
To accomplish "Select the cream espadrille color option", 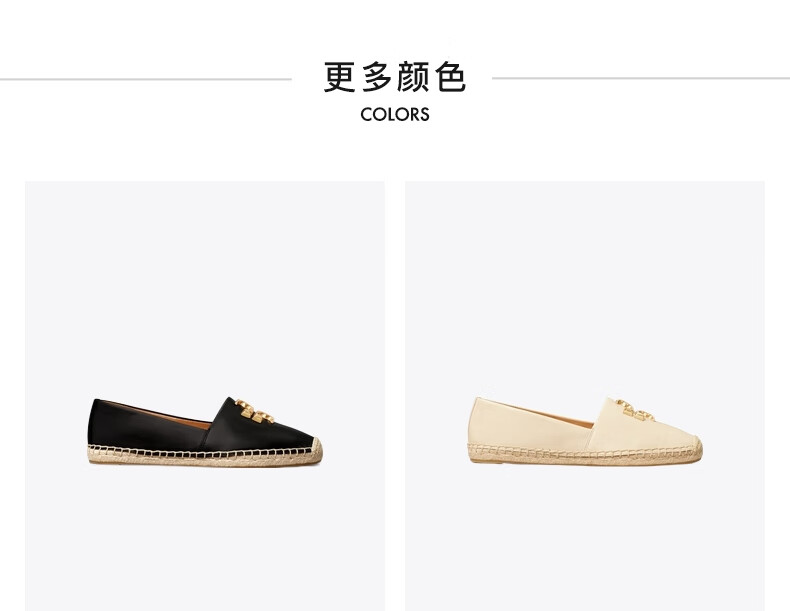I will tap(585, 396).
